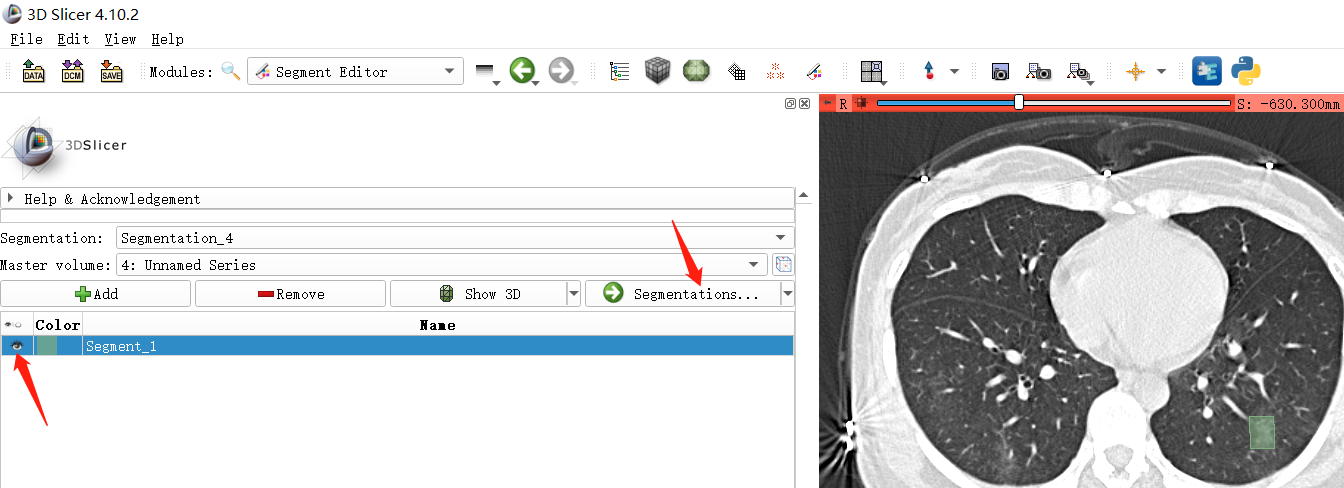Click the eye visibility column header
This screenshot has width=1344, height=488.
point(17,325)
